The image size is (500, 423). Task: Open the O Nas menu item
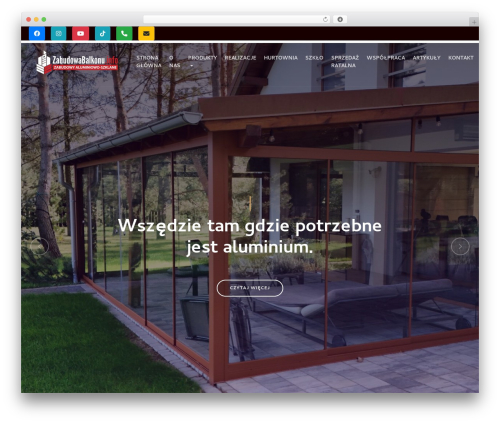[x=174, y=62]
